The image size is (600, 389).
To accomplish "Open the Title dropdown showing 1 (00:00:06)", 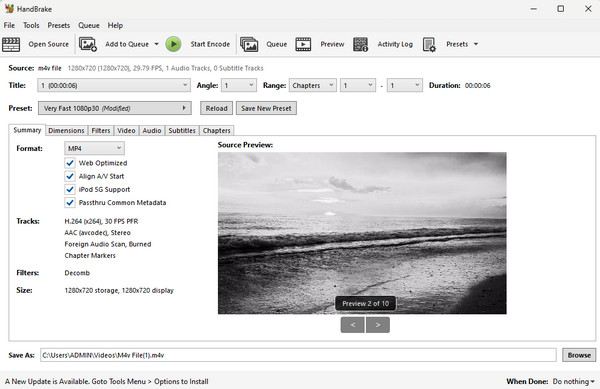I will pos(114,85).
